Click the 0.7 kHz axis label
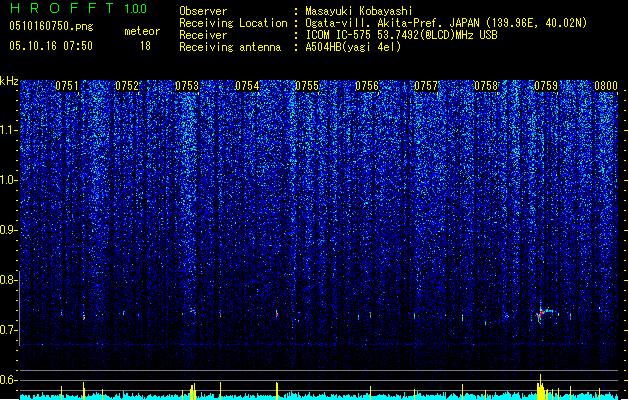The image size is (629, 400). point(9,330)
